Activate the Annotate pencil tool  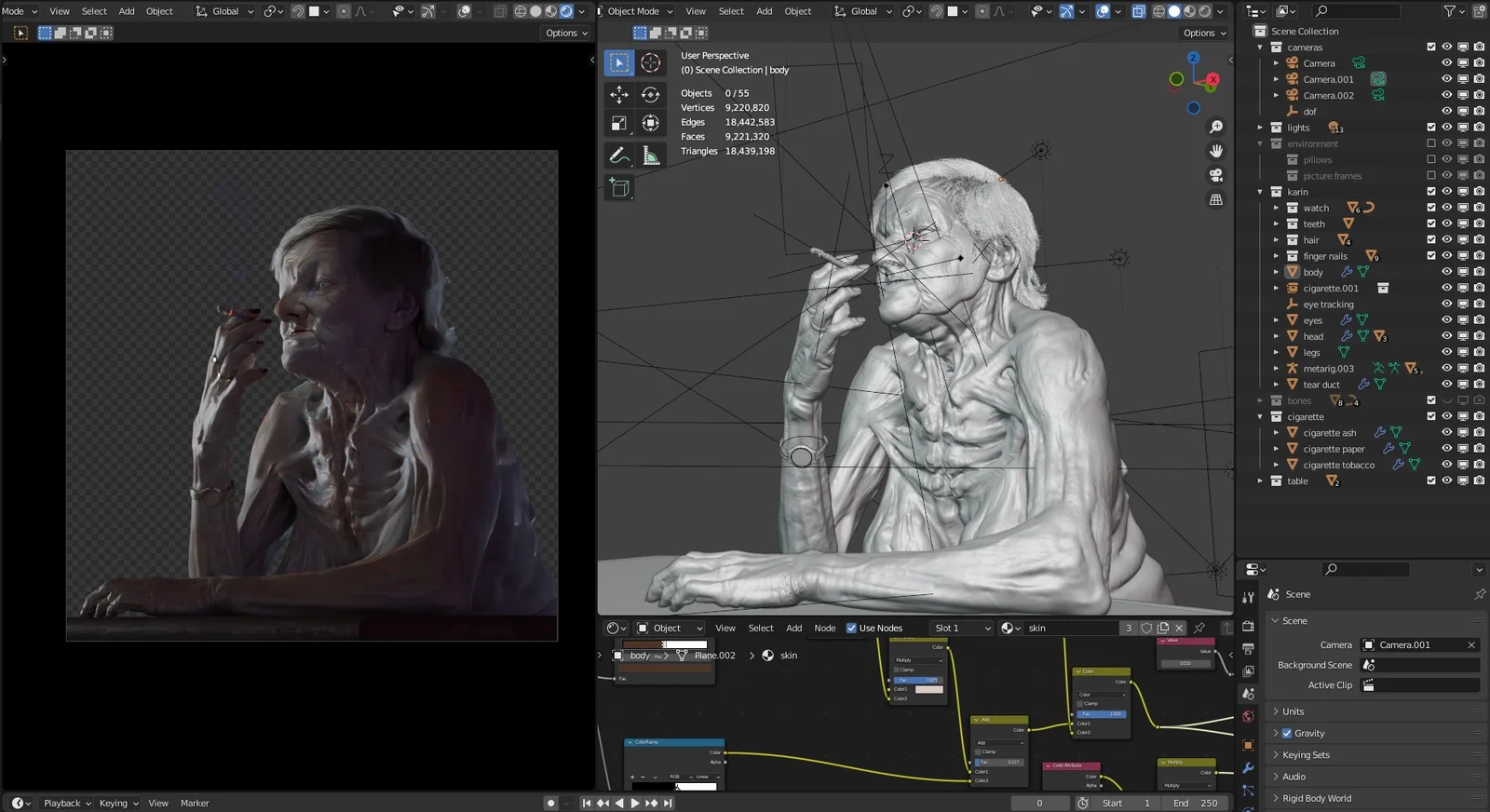click(x=618, y=156)
